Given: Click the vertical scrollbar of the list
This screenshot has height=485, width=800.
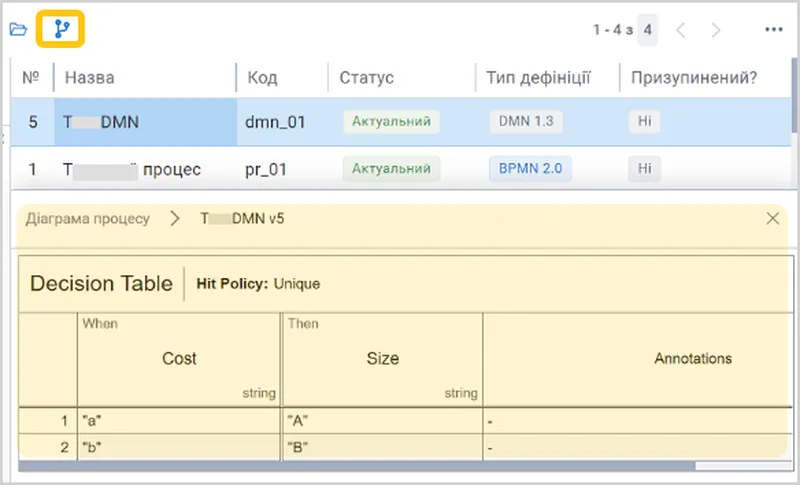Looking at the screenshot, I should (794, 94).
